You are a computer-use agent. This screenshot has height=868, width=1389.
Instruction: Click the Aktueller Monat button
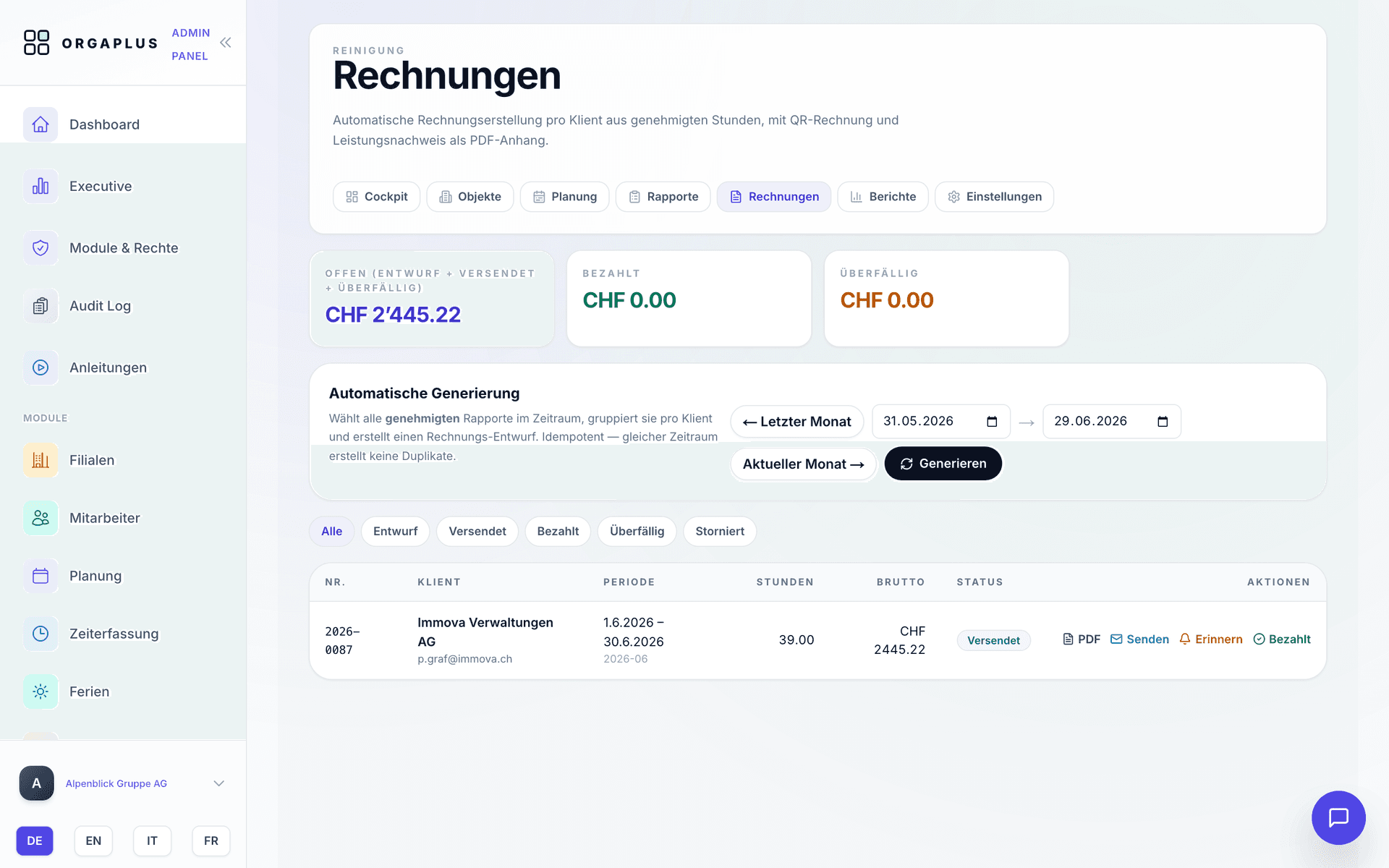[803, 464]
